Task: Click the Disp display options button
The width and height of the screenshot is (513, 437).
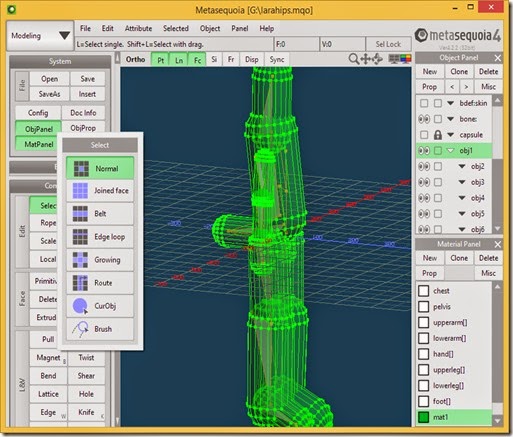Action: (252, 60)
